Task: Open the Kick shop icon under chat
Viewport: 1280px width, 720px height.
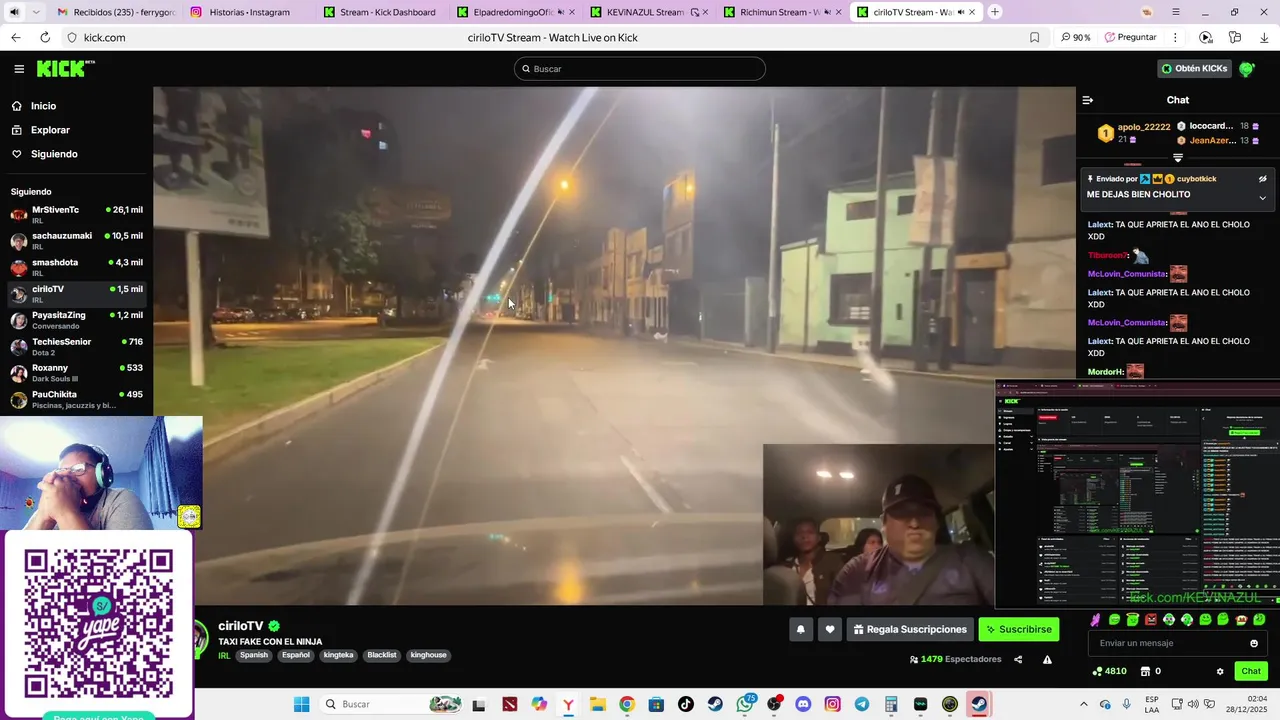Action: [x=1147, y=671]
